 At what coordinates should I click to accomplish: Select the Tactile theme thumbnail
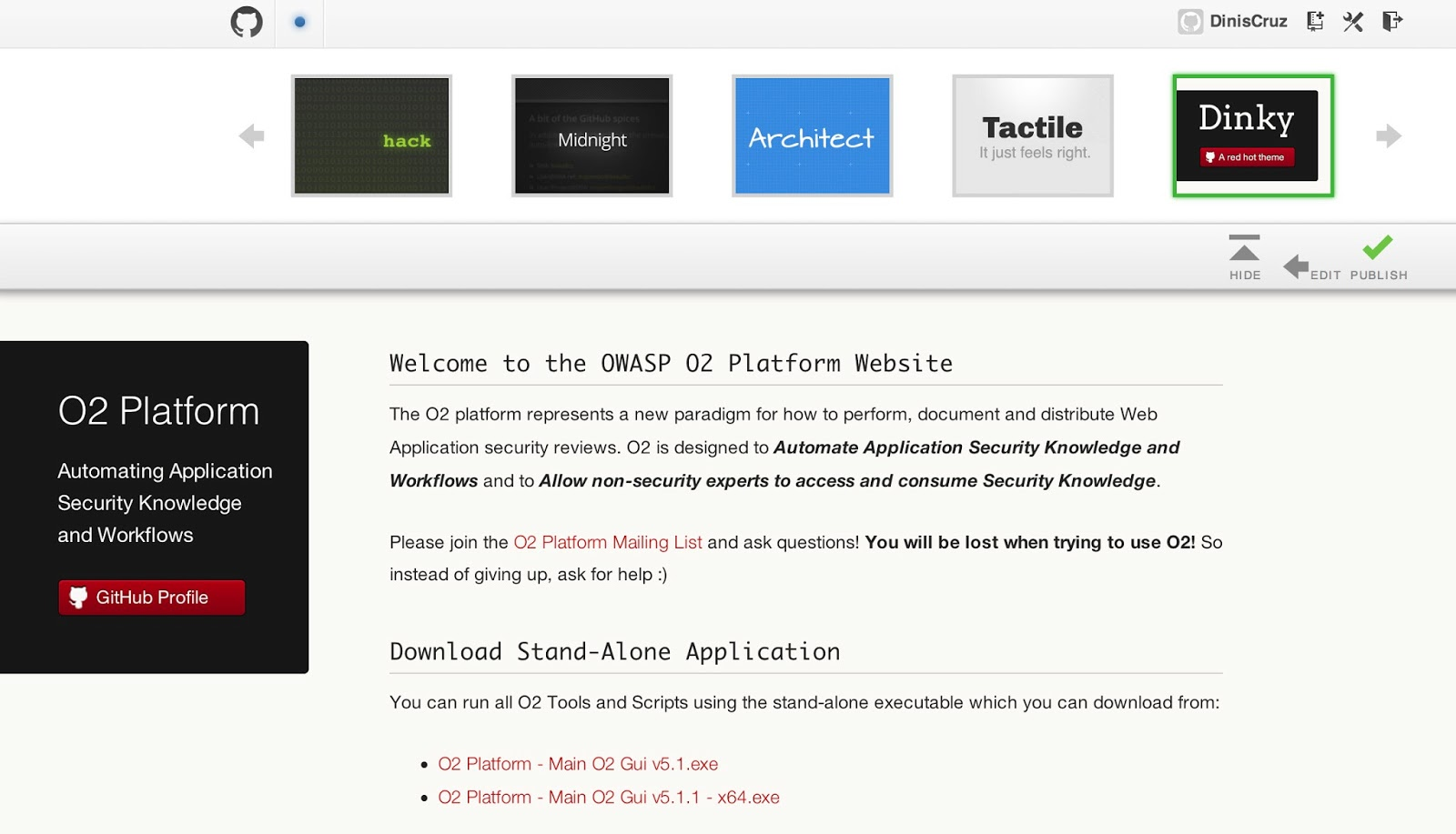(x=1033, y=136)
